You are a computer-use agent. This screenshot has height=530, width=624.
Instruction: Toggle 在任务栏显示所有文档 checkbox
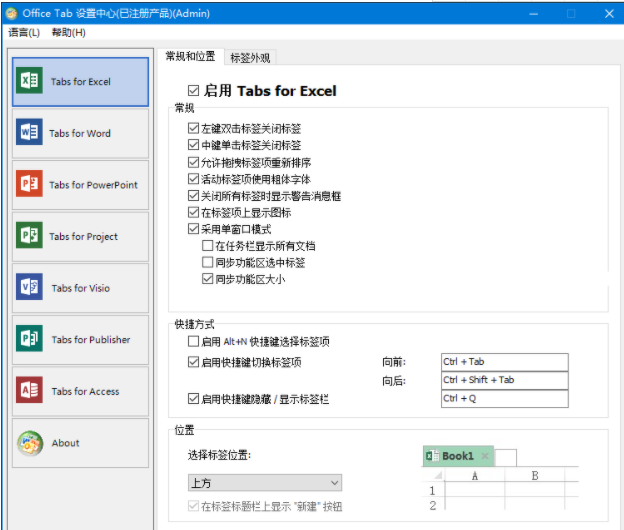(208, 246)
